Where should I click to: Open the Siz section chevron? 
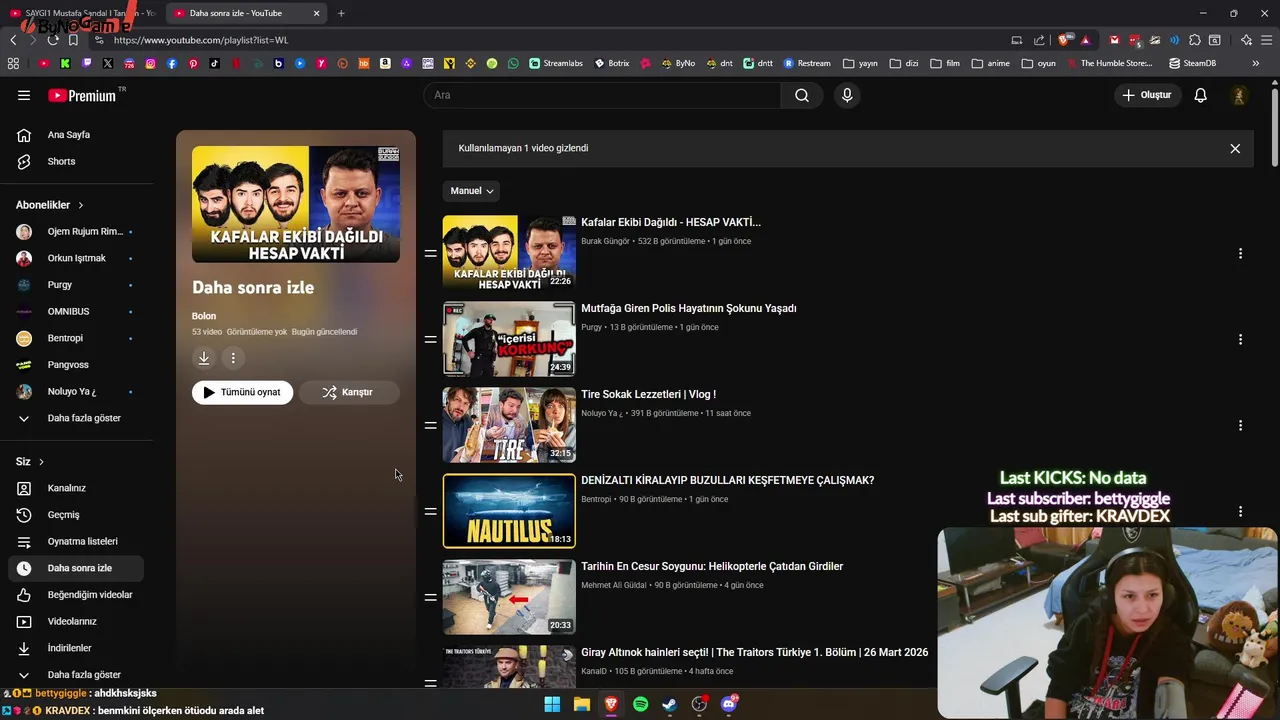pyautogui.click(x=41, y=462)
